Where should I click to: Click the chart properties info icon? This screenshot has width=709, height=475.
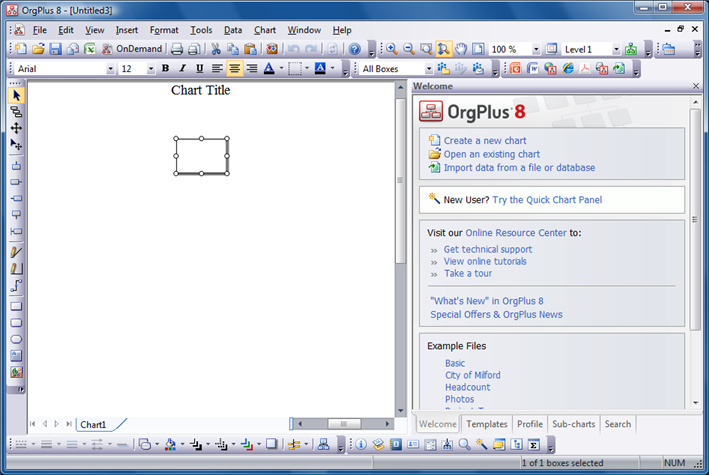pos(361,445)
